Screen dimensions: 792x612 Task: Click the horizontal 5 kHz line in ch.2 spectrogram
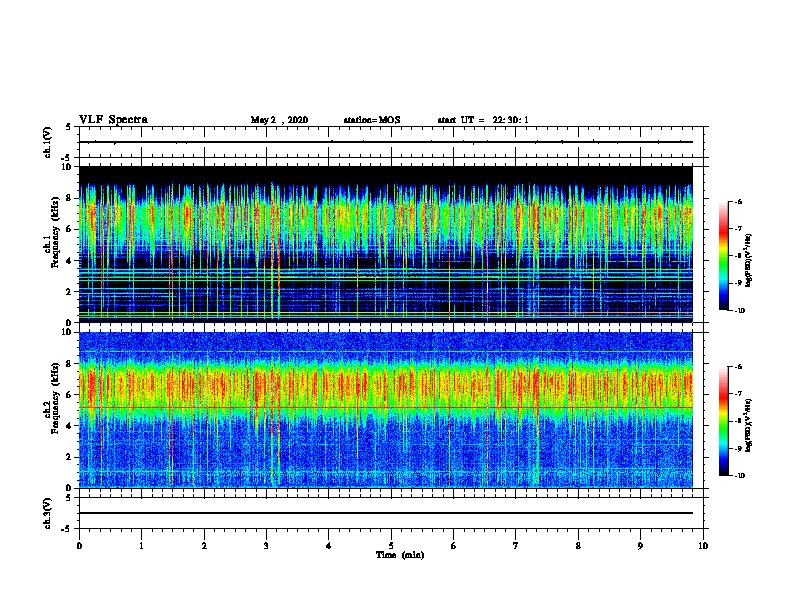[386, 407]
